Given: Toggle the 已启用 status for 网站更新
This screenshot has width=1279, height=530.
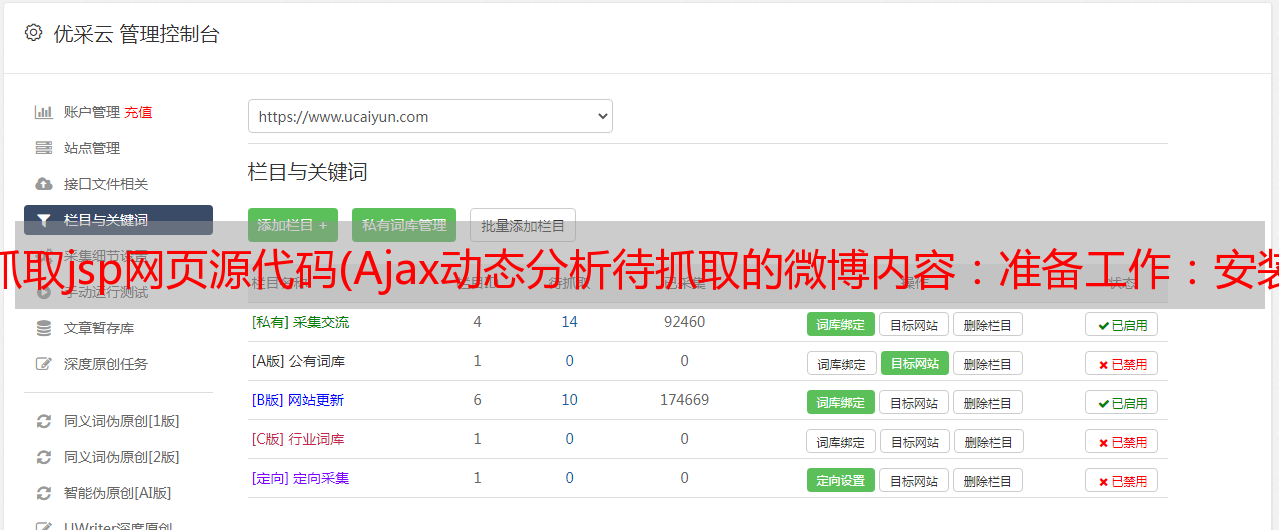Looking at the screenshot, I should (1121, 402).
